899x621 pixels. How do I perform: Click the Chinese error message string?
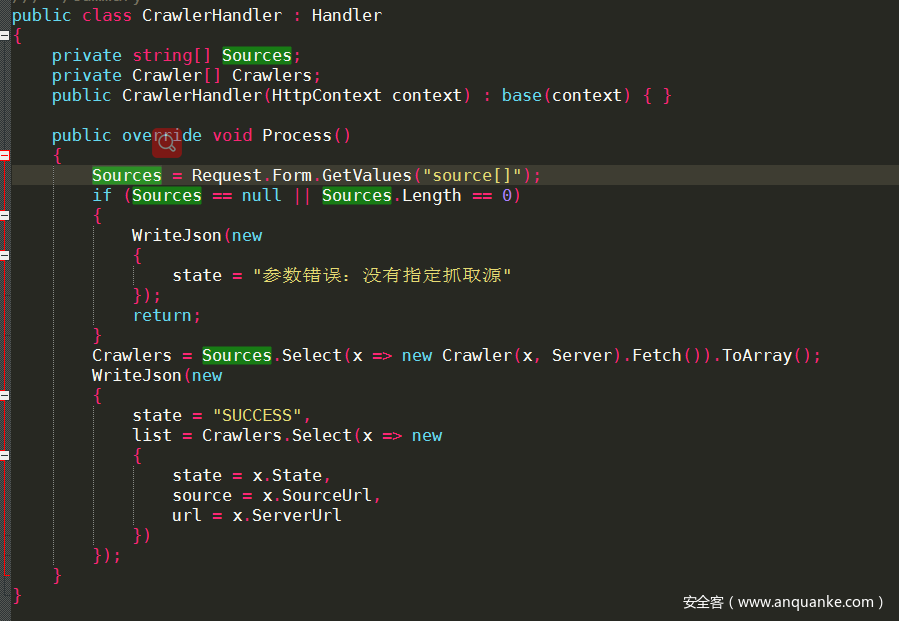(382, 275)
